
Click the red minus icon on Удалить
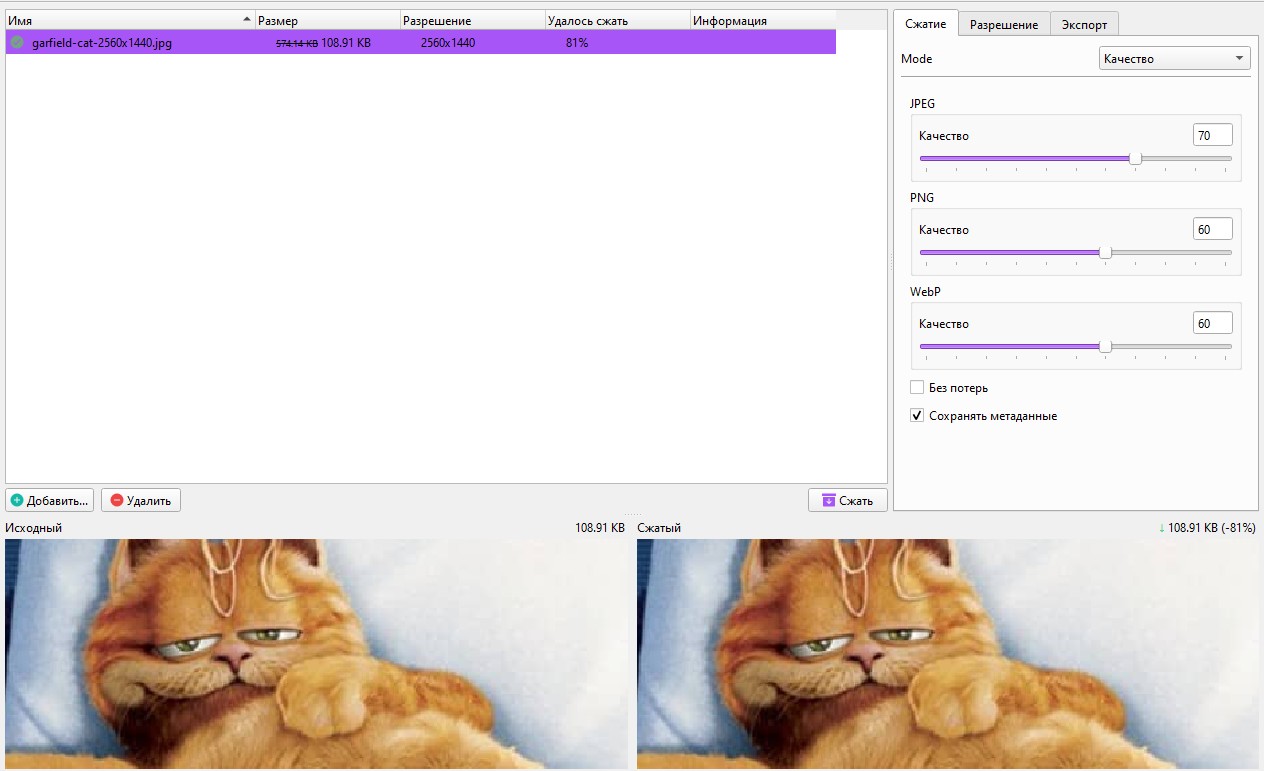tap(117, 500)
